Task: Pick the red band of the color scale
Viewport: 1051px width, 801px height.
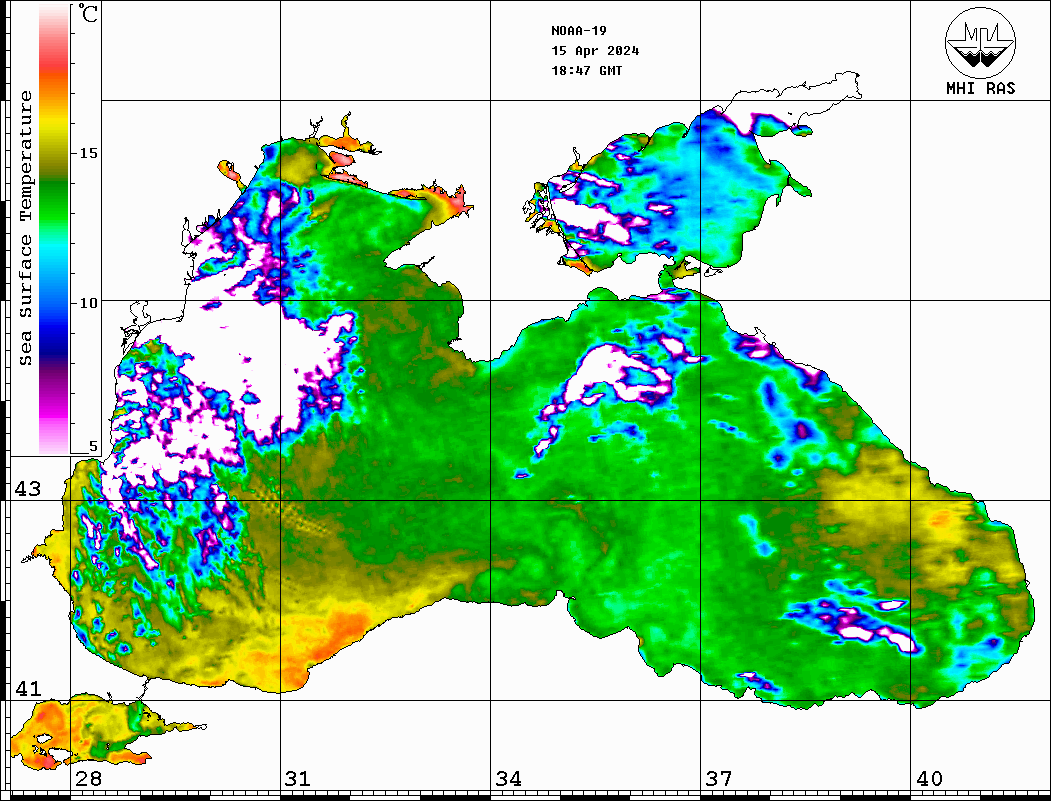Action: point(54,62)
